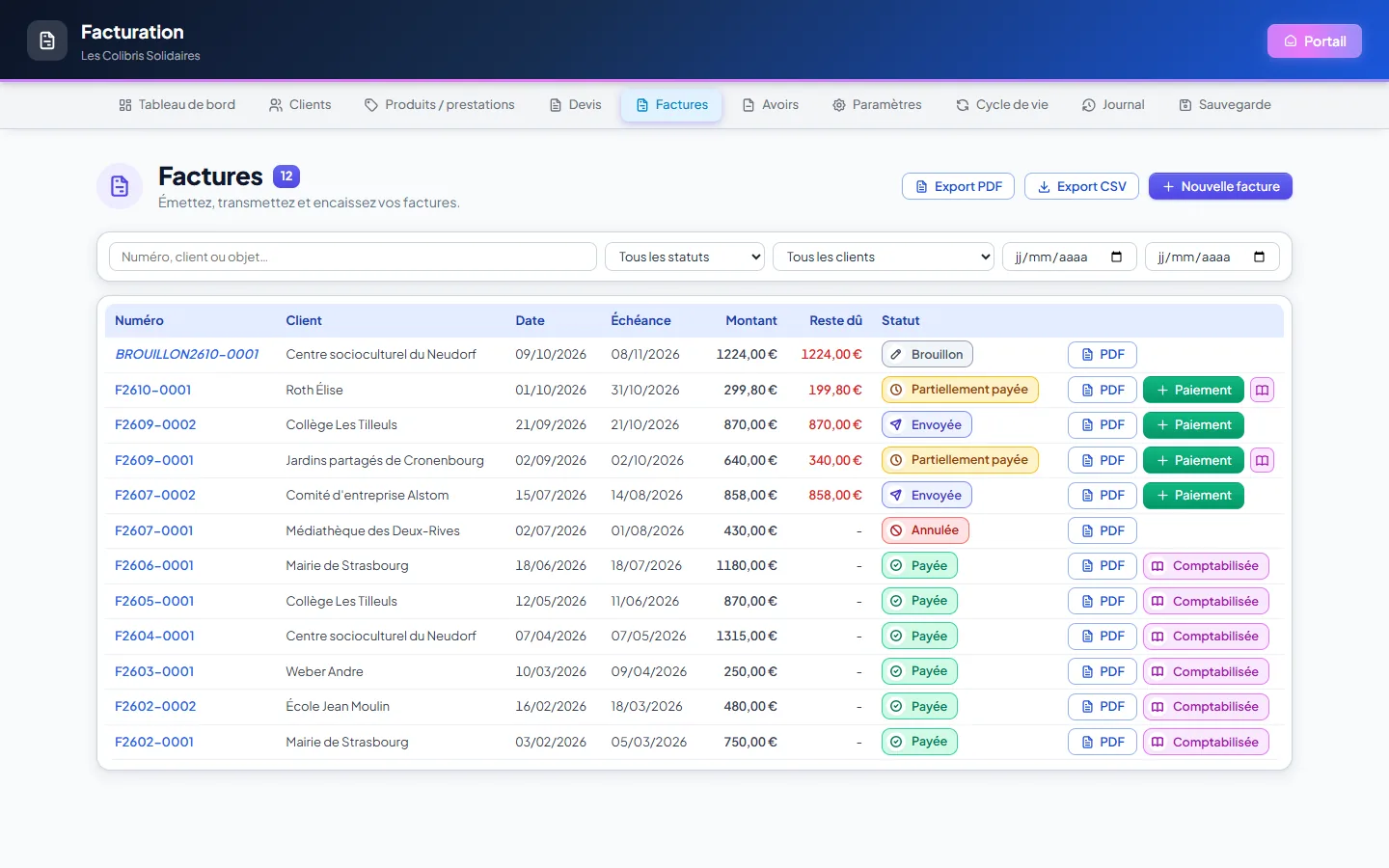Click the search field for number, client or subject

[353, 257]
